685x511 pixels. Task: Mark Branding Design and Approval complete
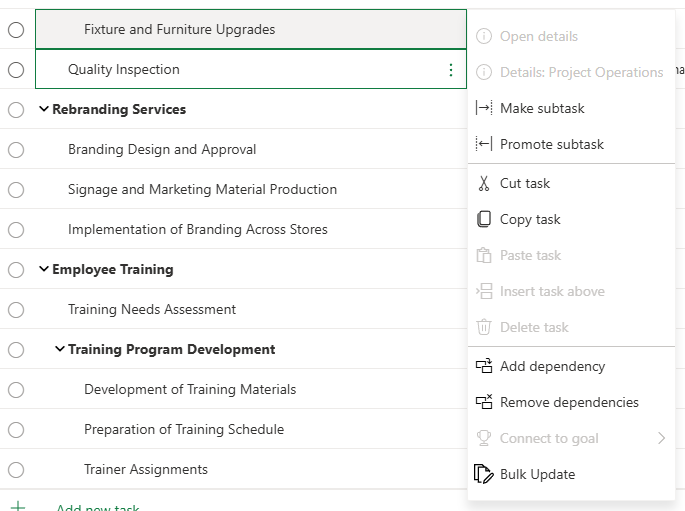16,150
